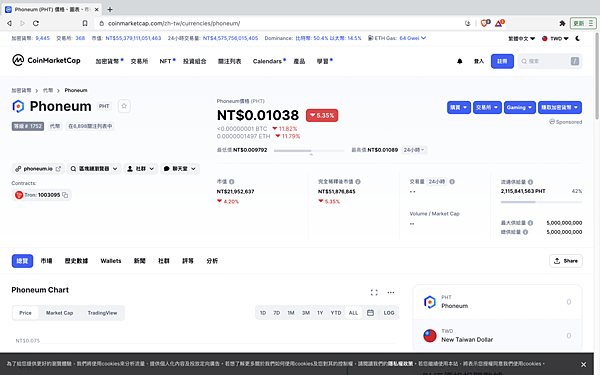Set chart range to 7D

(x=276, y=313)
